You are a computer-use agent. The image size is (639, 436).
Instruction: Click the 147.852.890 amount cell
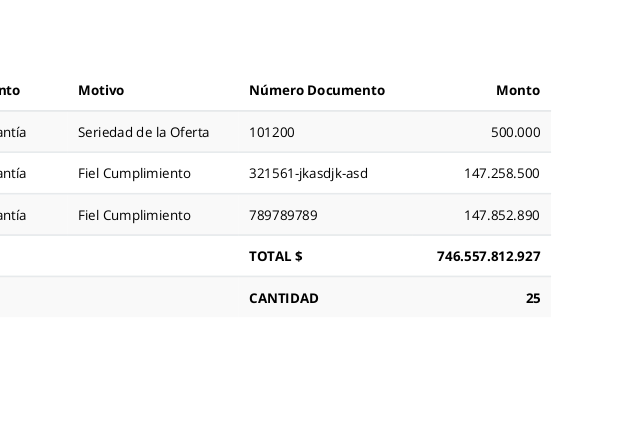pos(501,215)
